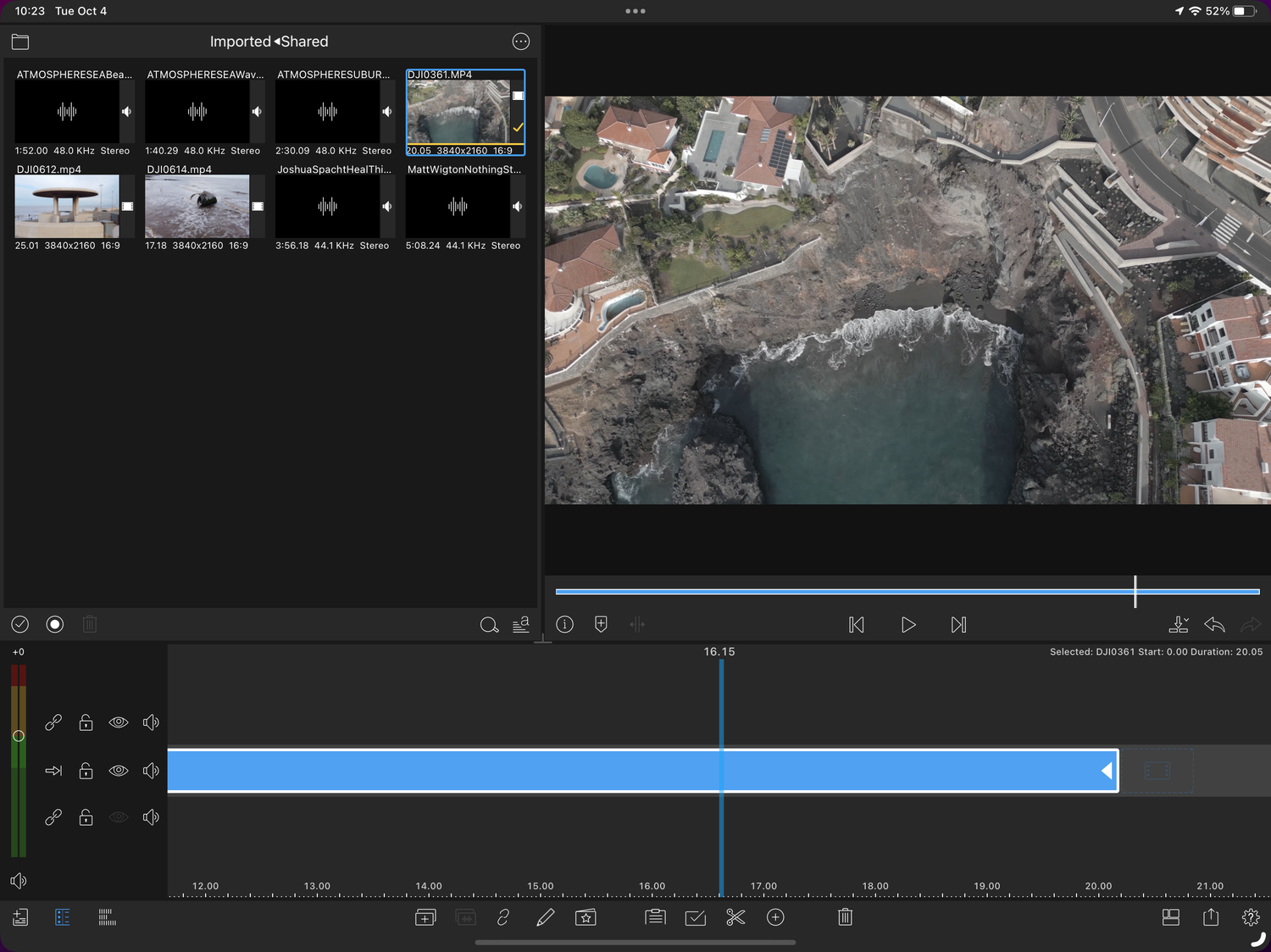
Task: Open the layout switcher menu
Action: [1171, 917]
